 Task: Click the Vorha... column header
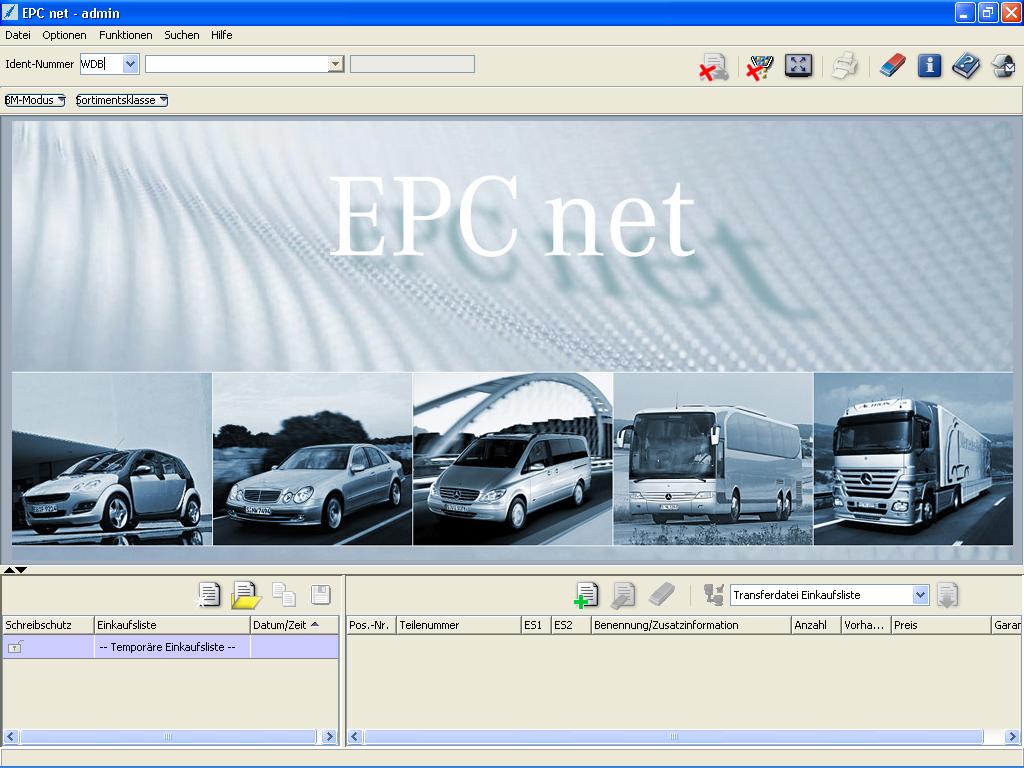click(x=866, y=625)
